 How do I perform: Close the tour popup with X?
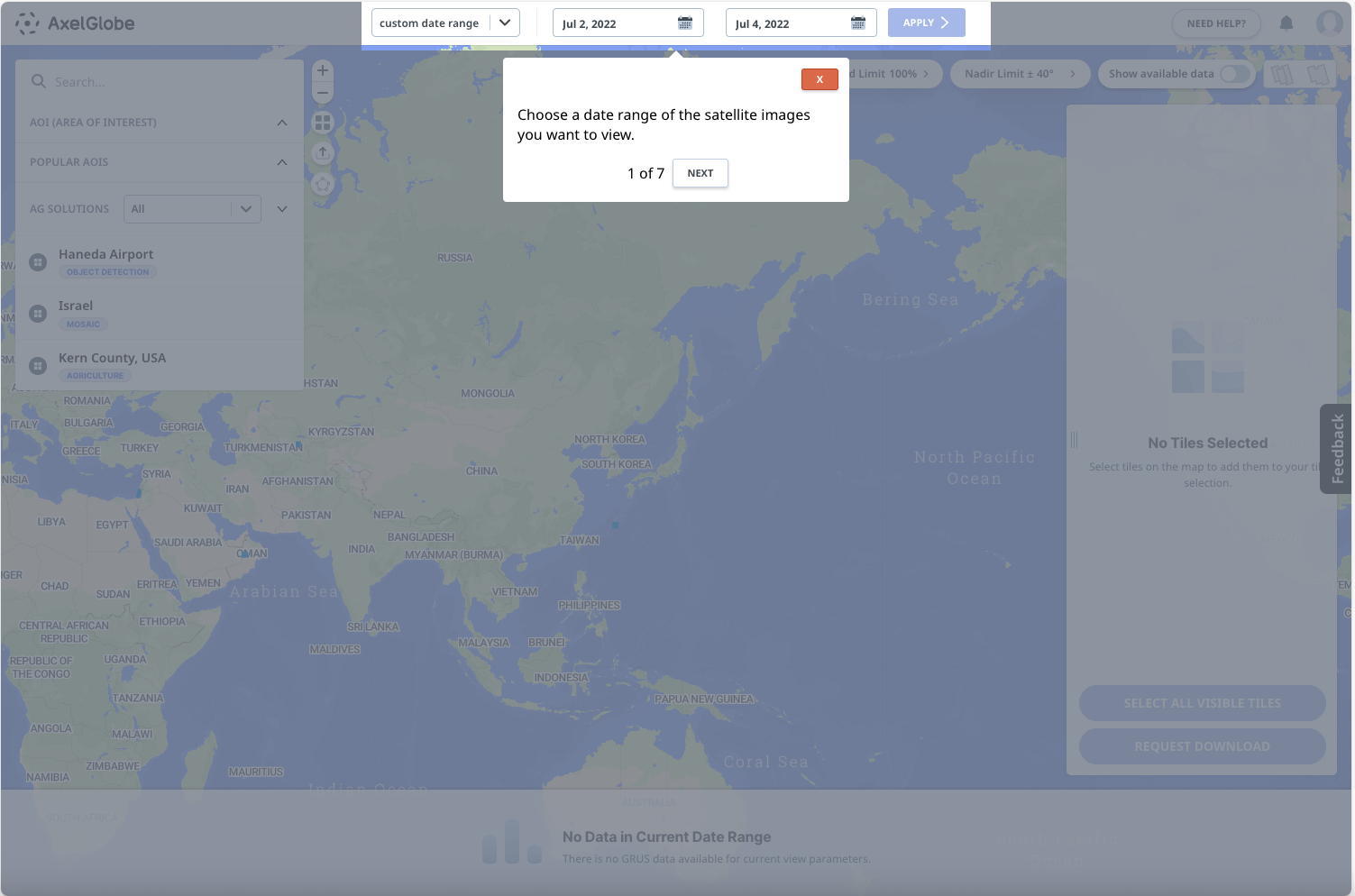click(x=819, y=79)
